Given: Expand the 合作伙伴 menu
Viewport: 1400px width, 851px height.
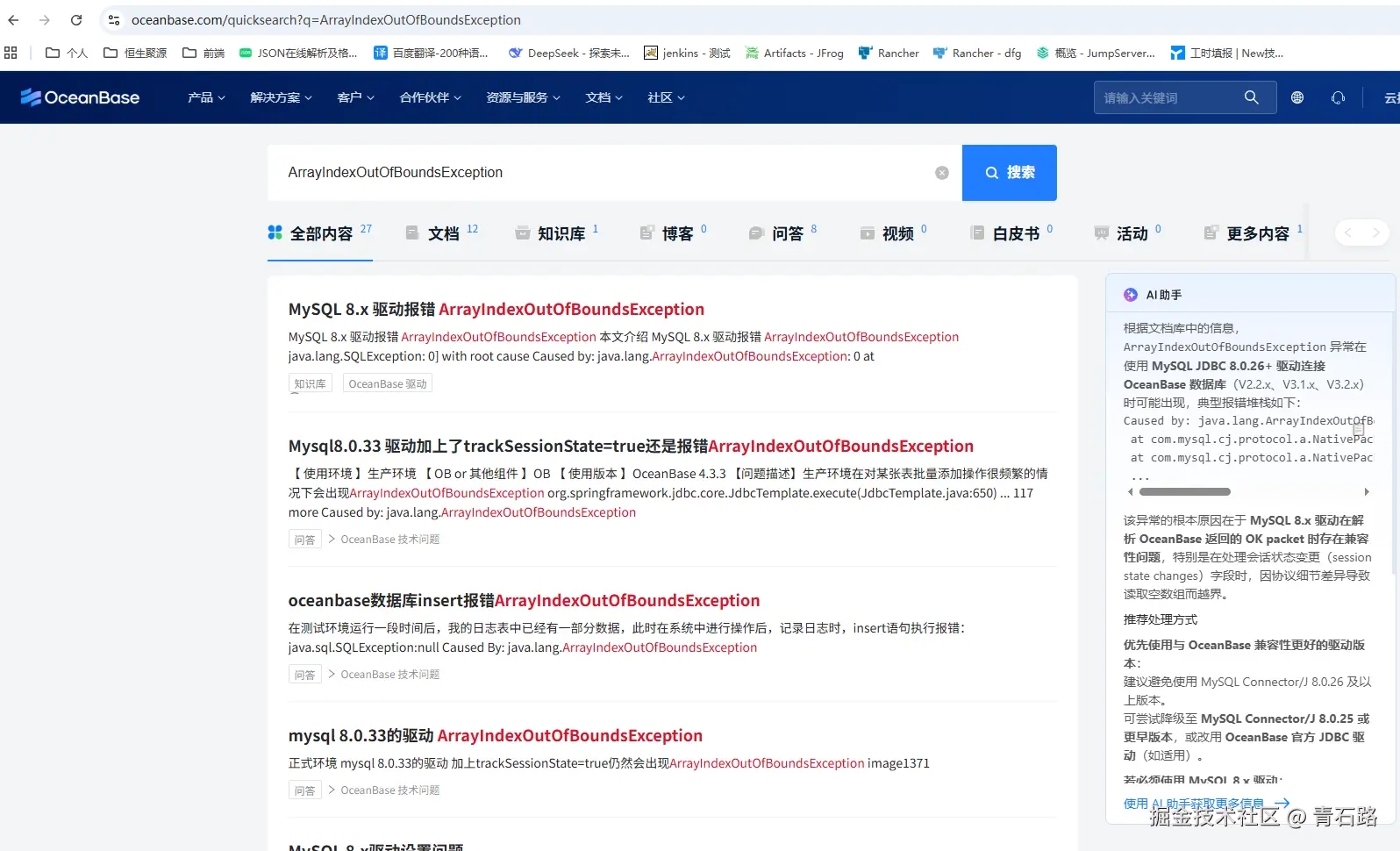Looking at the screenshot, I should click(430, 97).
